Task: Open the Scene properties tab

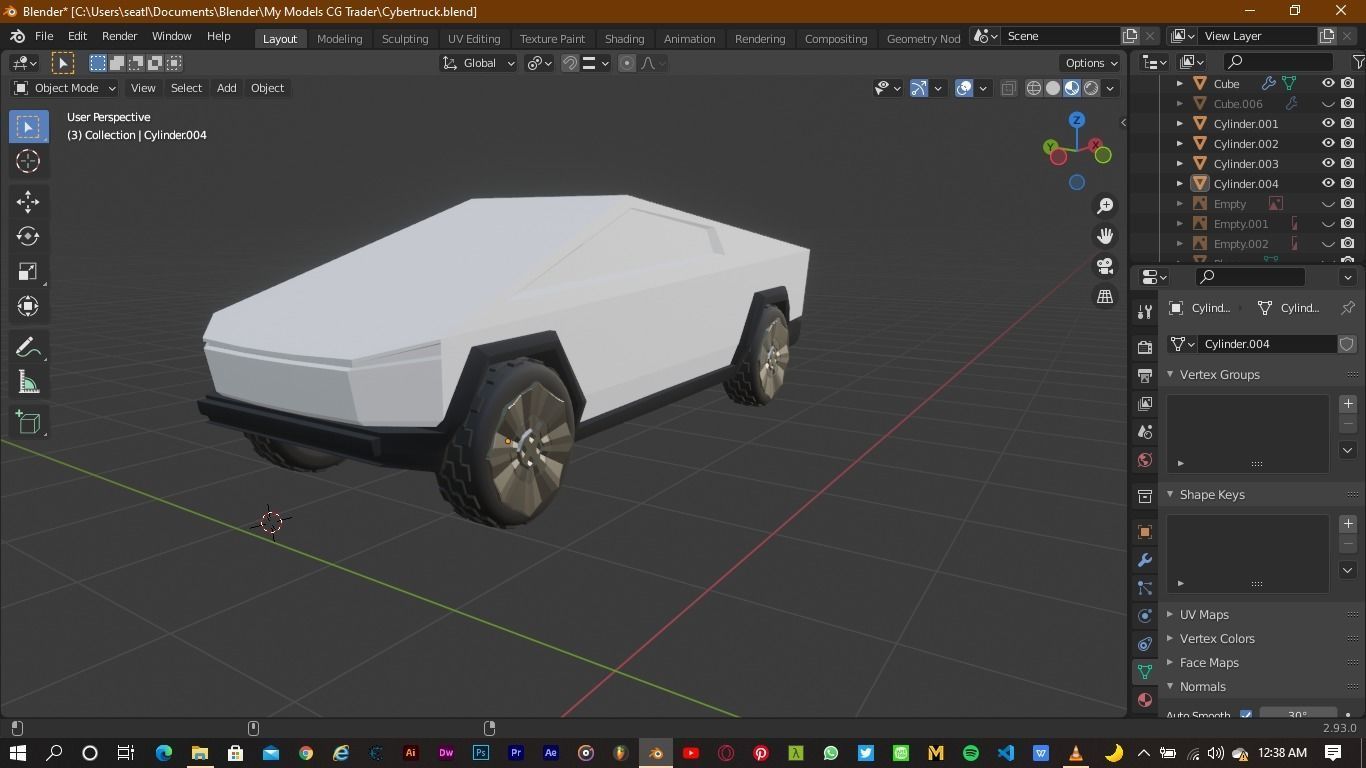Action: pyautogui.click(x=1145, y=432)
